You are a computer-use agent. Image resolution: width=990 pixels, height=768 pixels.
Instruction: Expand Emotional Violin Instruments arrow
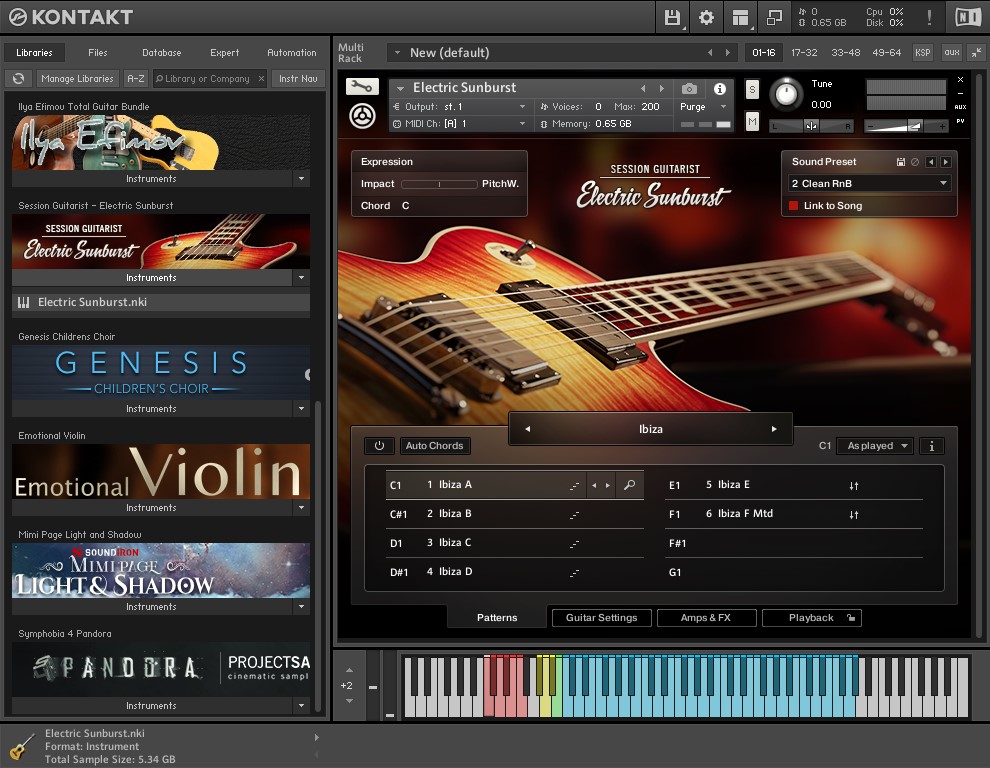(301, 507)
